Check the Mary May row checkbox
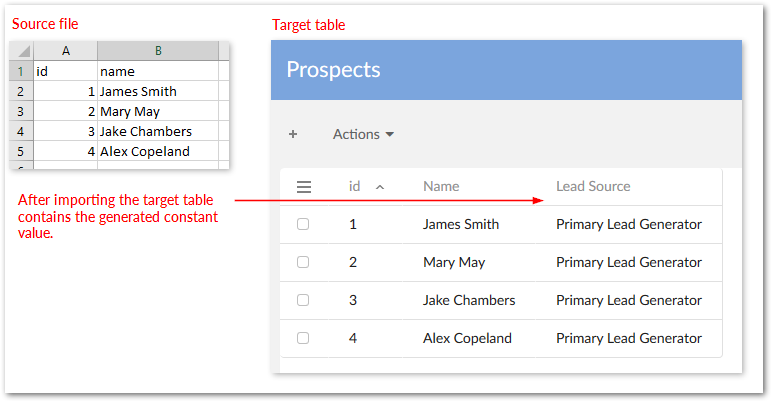 [303, 262]
